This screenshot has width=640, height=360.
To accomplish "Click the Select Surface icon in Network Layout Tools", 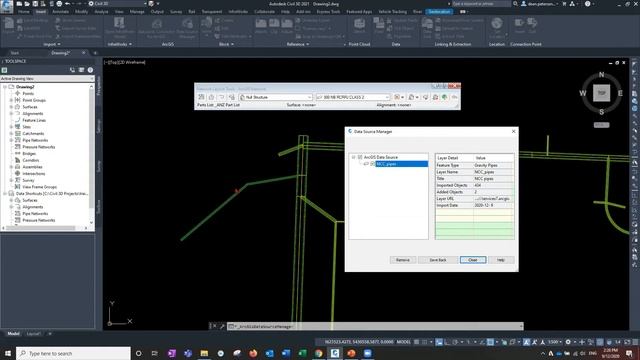I will tap(211, 97).
